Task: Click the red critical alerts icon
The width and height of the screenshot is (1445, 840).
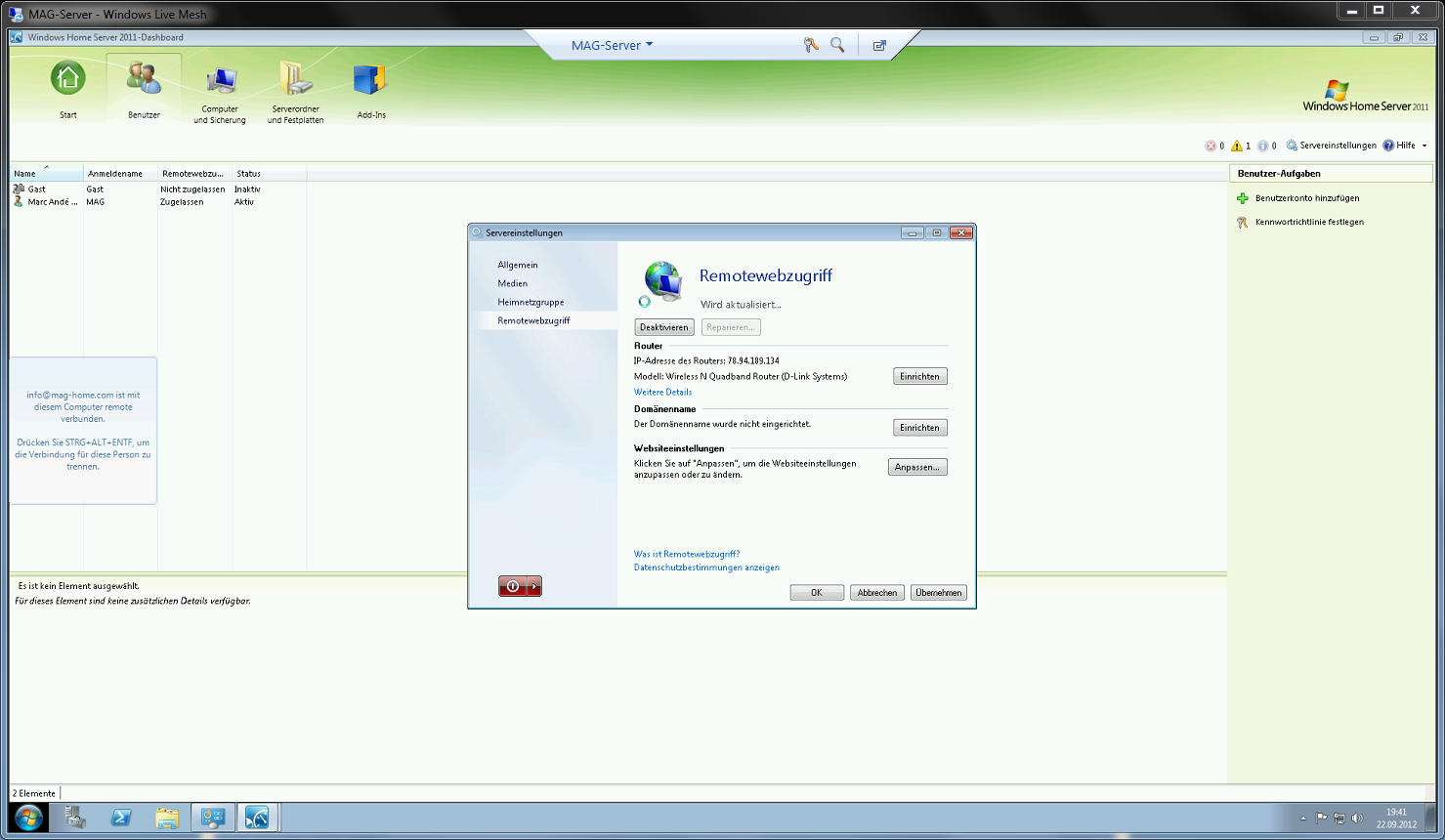Action: tap(1211, 146)
